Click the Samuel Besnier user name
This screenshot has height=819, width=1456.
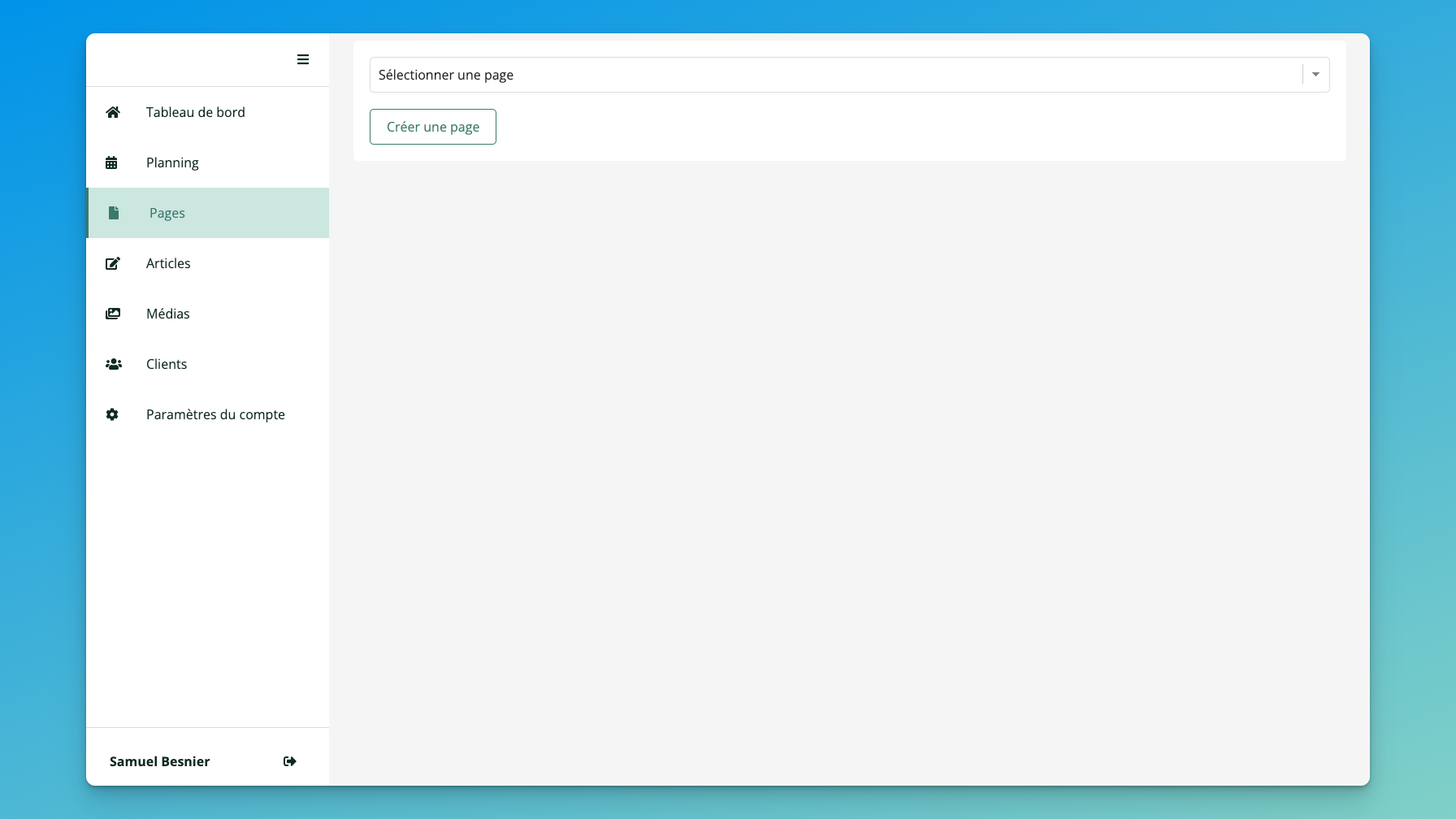point(159,761)
